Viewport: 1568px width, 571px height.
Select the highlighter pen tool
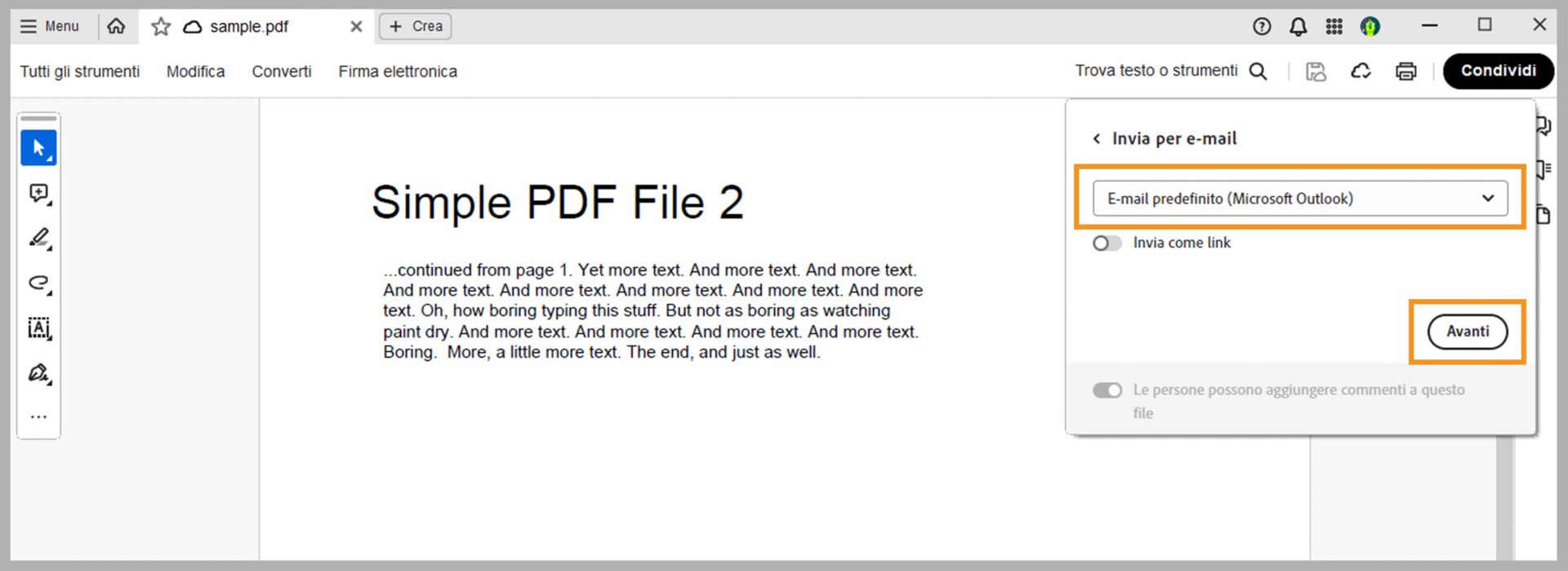(38, 238)
